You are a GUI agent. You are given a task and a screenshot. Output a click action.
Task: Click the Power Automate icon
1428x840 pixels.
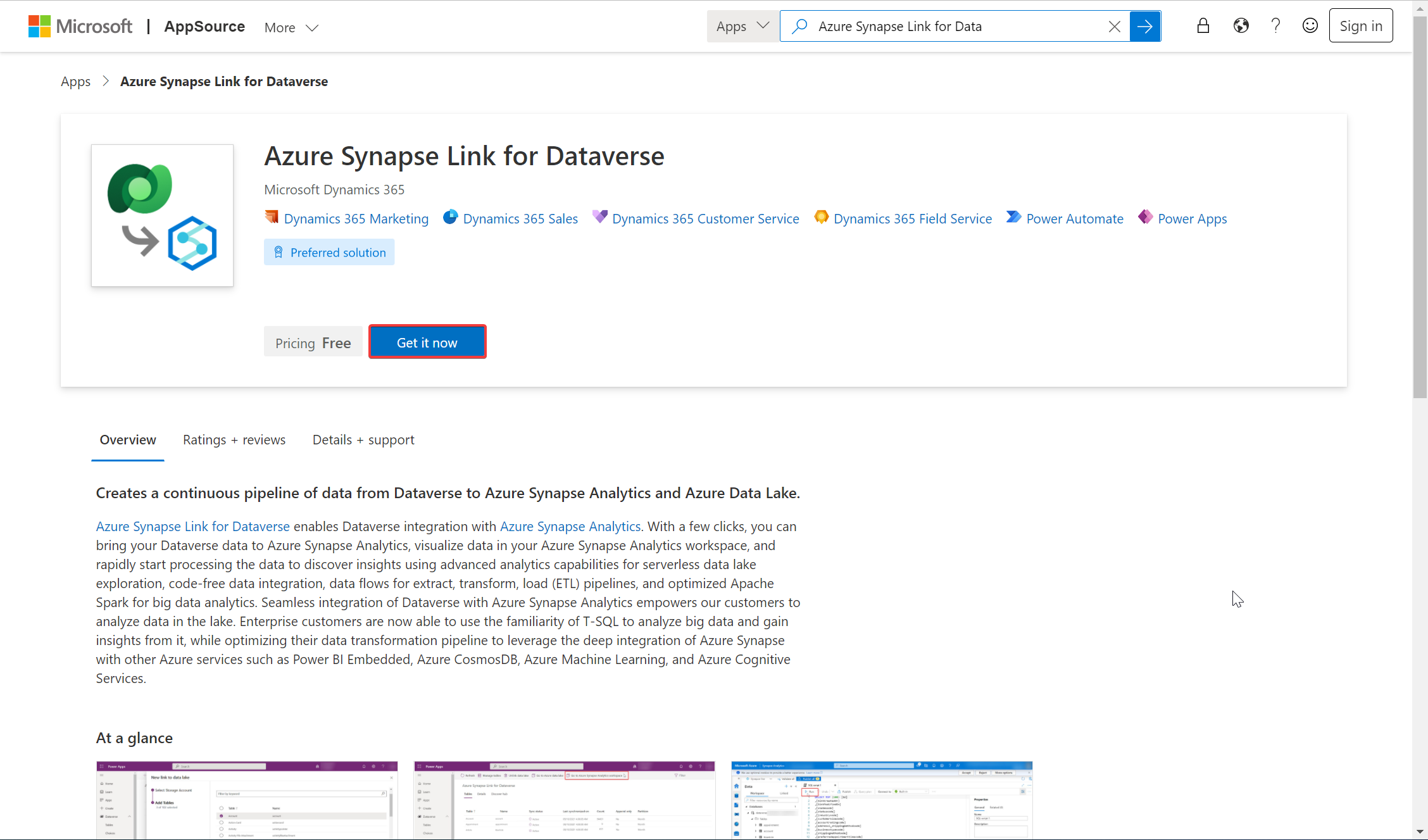tap(1013, 218)
